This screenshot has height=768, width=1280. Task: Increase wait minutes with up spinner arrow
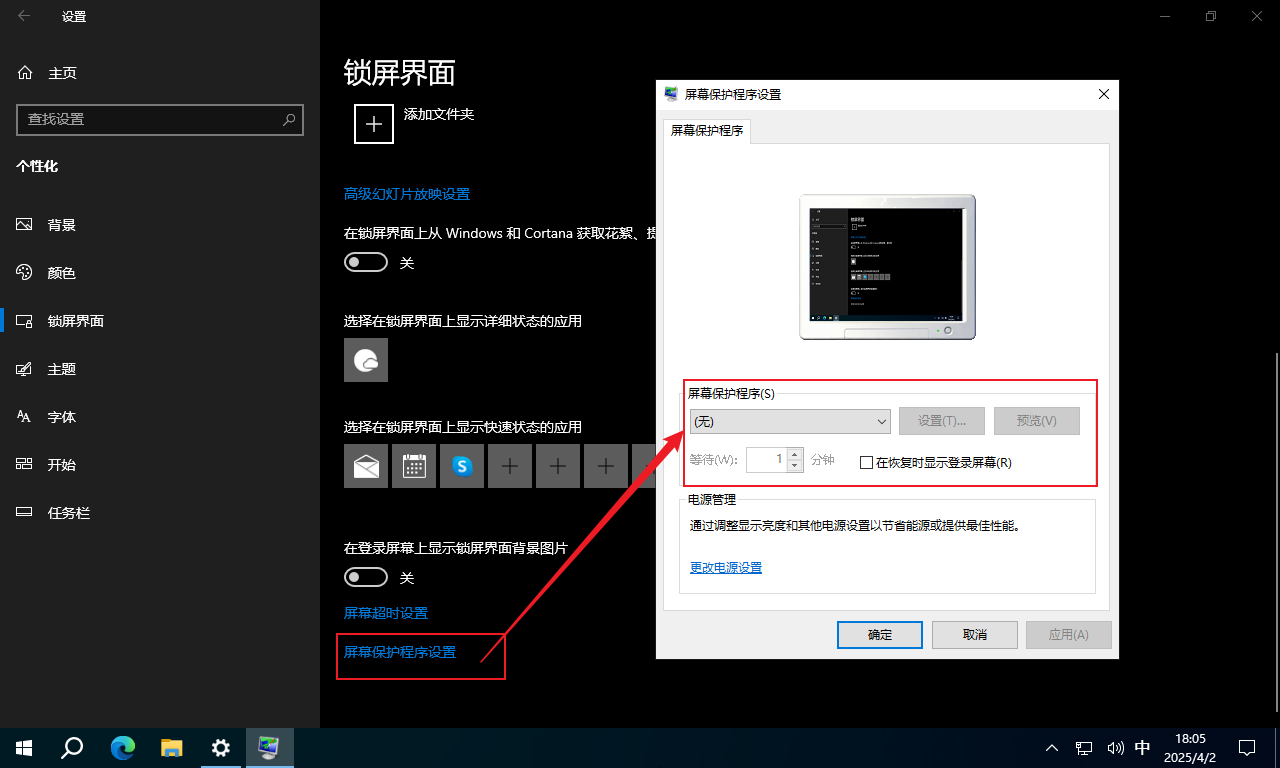(x=794, y=454)
